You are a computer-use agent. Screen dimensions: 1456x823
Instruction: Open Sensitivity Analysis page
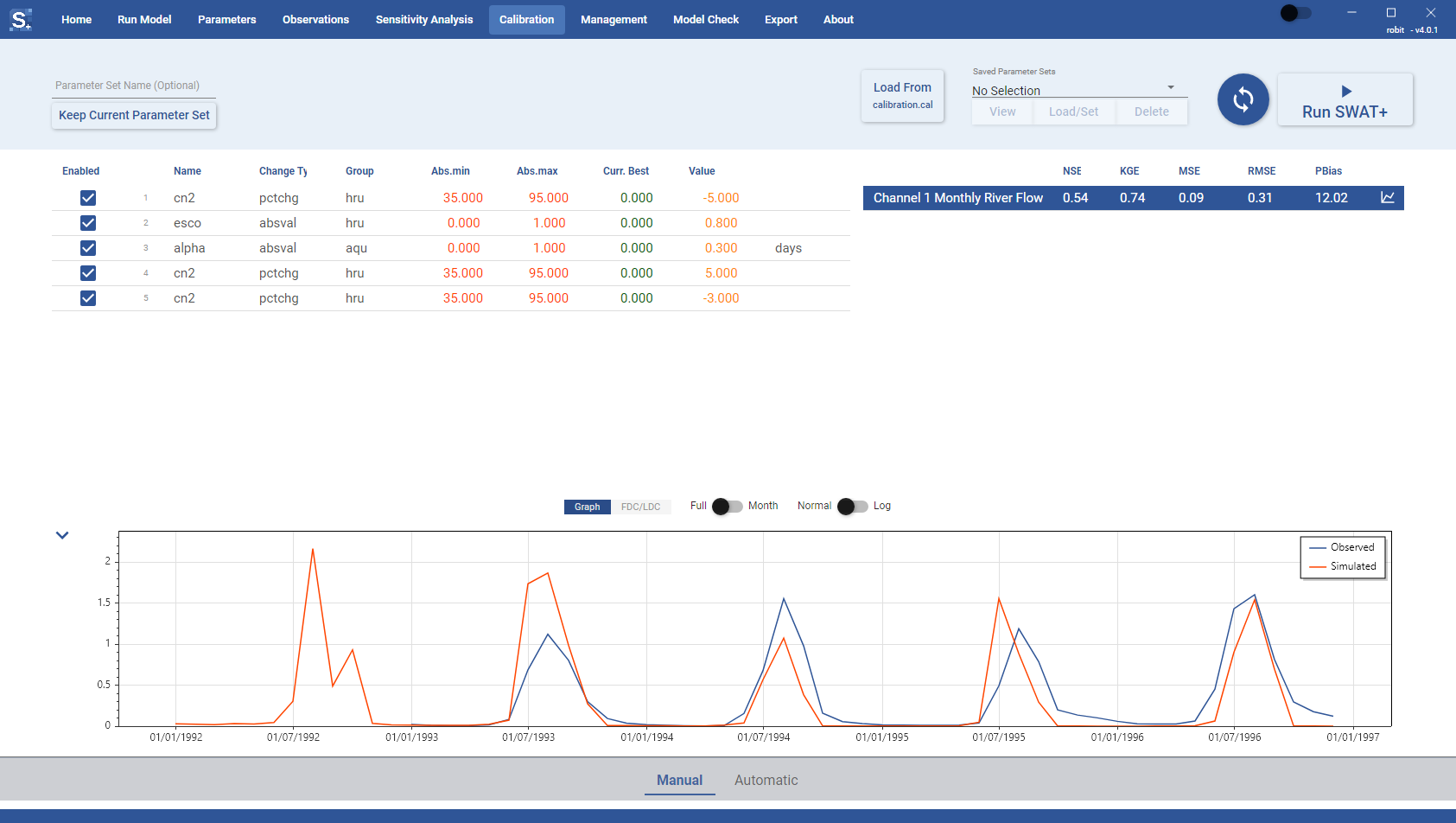coord(424,20)
